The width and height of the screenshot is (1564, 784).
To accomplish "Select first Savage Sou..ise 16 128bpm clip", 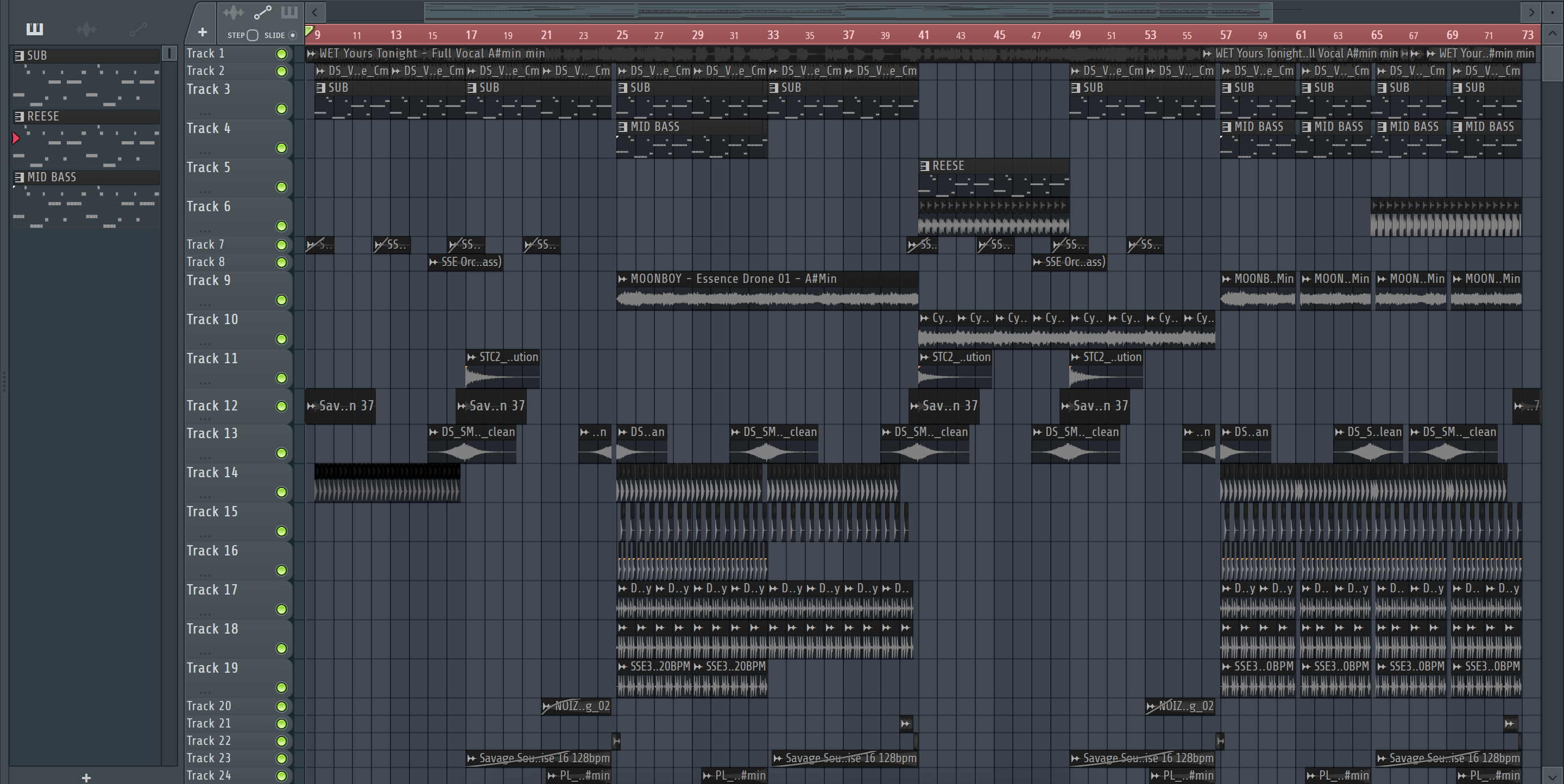I will pos(539,758).
